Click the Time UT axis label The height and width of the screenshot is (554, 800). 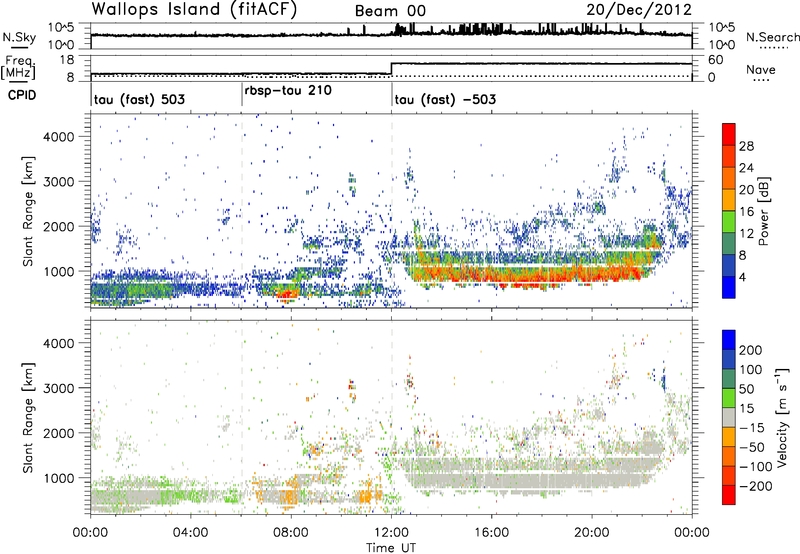tap(391, 547)
